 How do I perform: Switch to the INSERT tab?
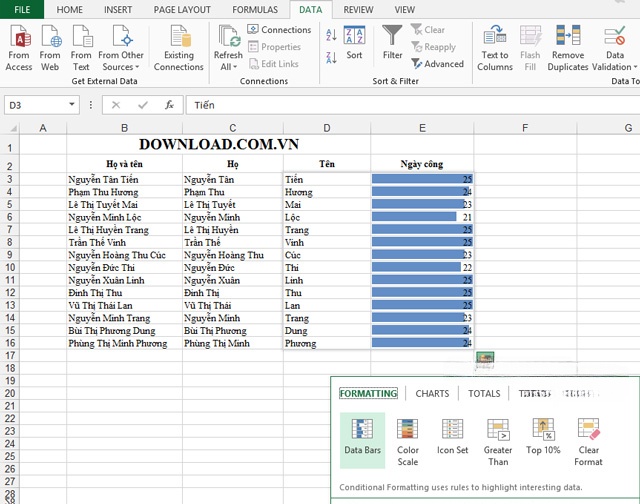(118, 9)
